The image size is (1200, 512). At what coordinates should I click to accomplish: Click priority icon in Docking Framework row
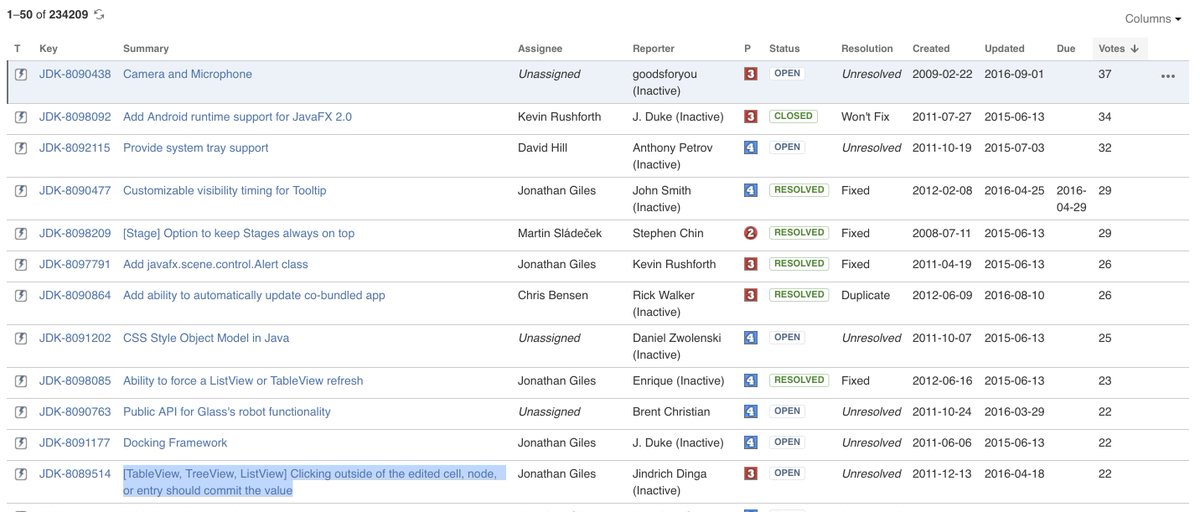[x=750, y=443]
